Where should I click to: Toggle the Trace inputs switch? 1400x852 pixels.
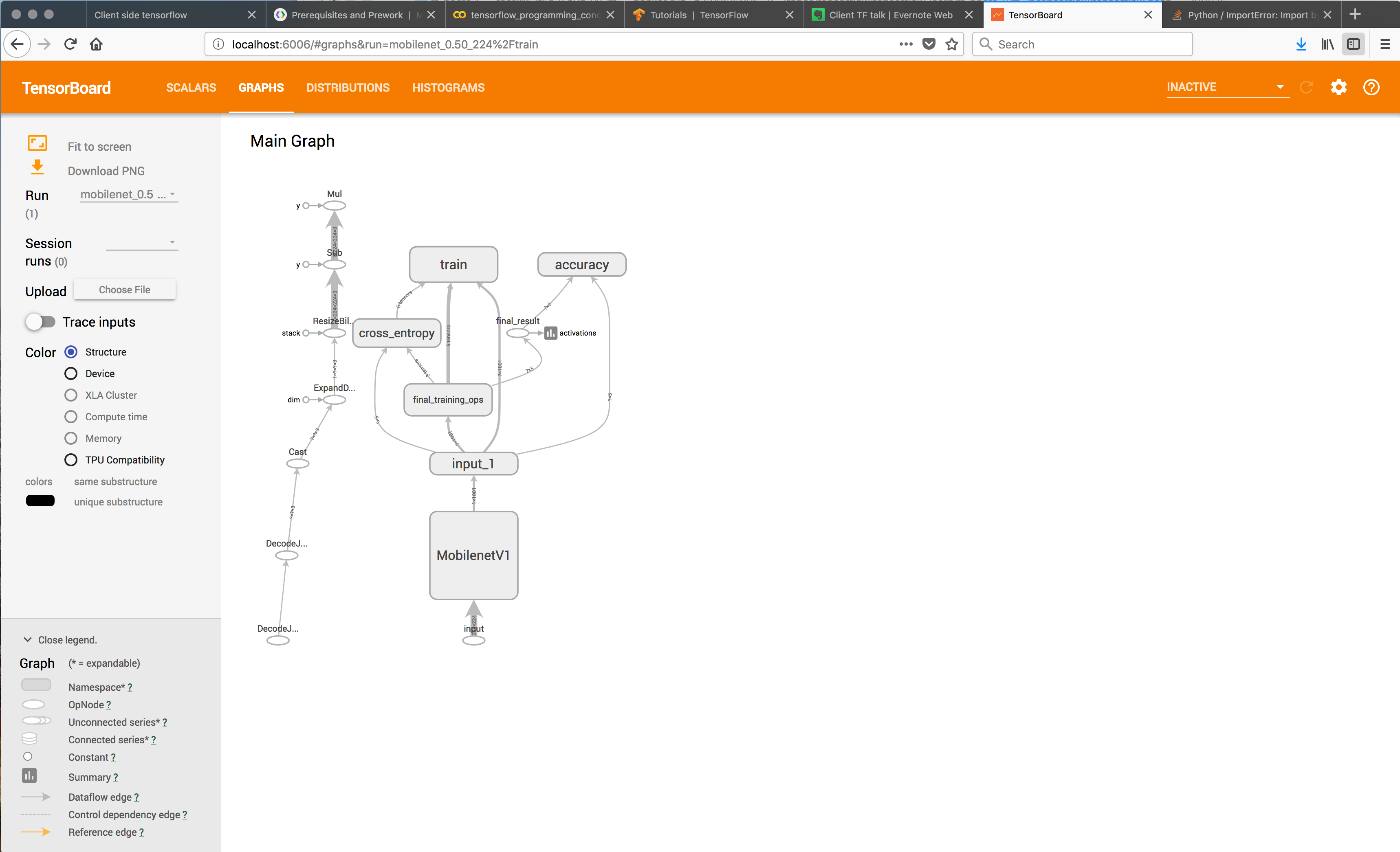coord(40,322)
